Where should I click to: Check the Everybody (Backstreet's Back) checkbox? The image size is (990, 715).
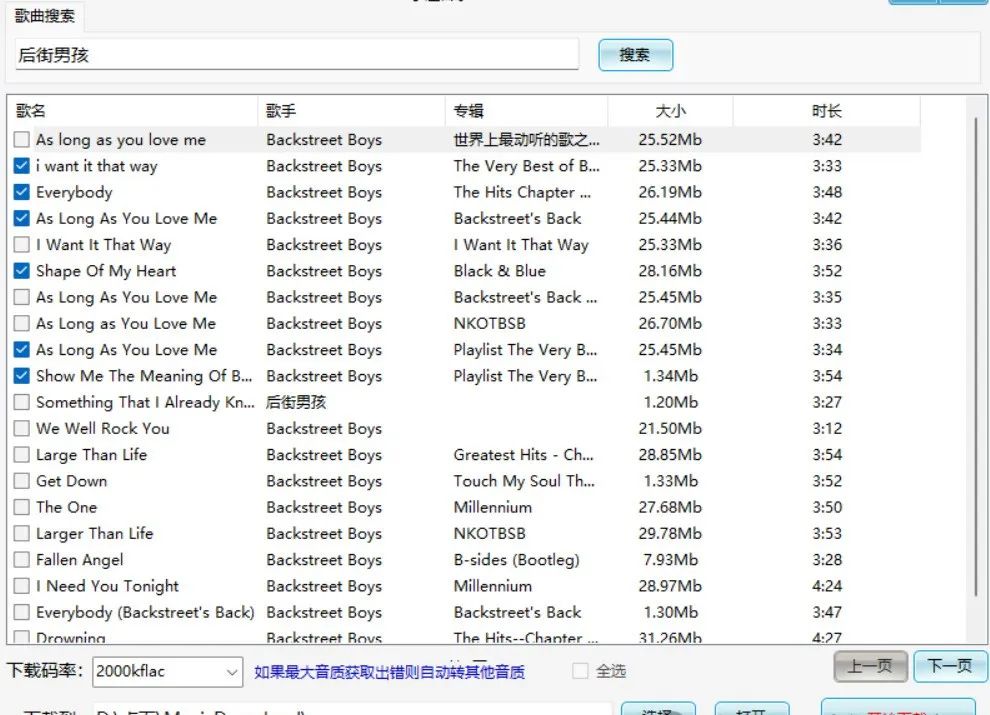click(x=21, y=612)
